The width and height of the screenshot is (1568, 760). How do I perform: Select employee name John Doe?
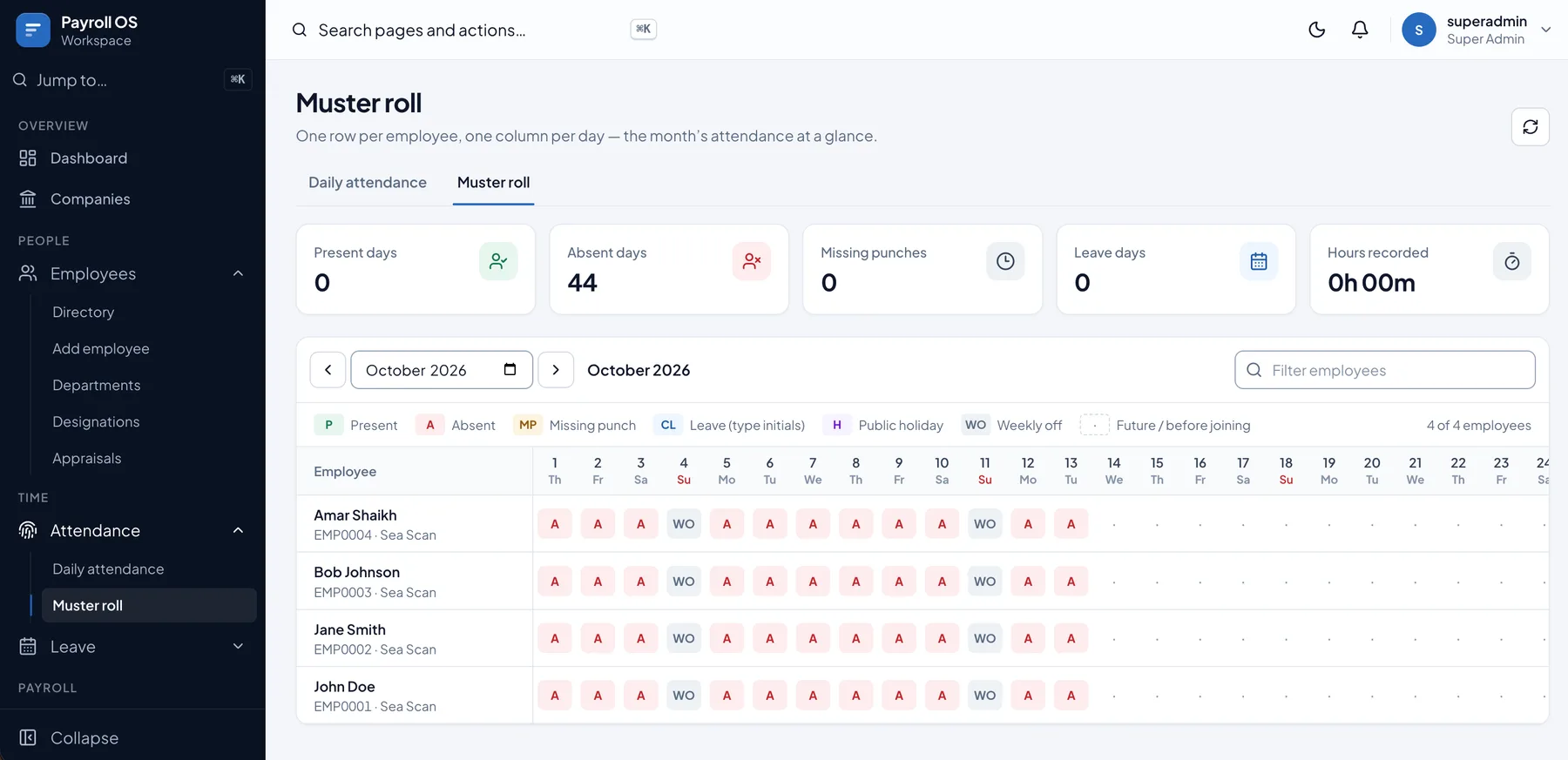tap(344, 687)
